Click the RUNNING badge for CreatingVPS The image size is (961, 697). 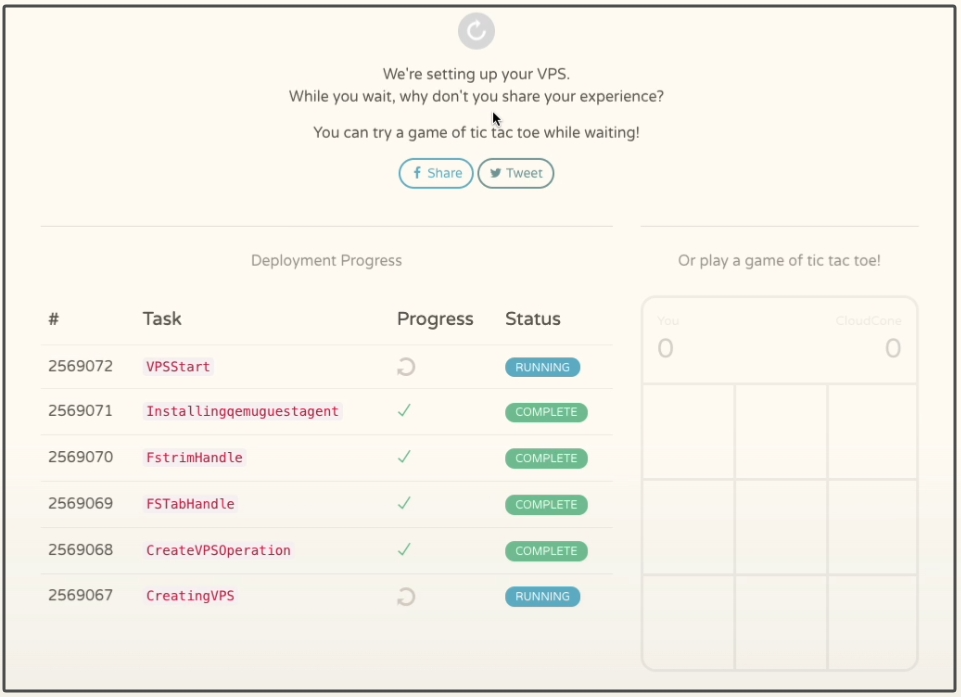pos(542,596)
